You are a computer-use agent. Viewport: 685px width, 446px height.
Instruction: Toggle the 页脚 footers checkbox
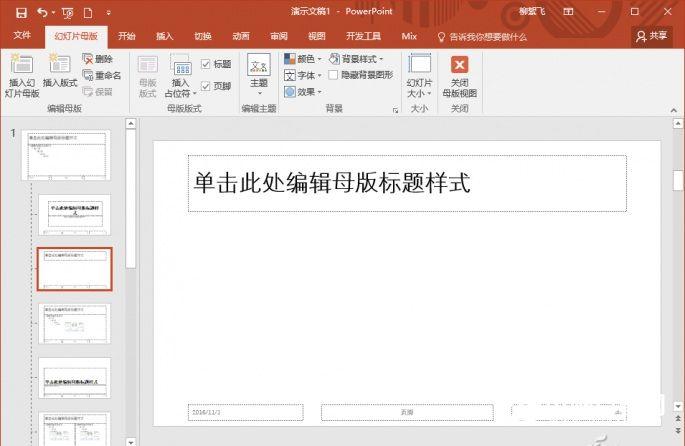[205, 86]
